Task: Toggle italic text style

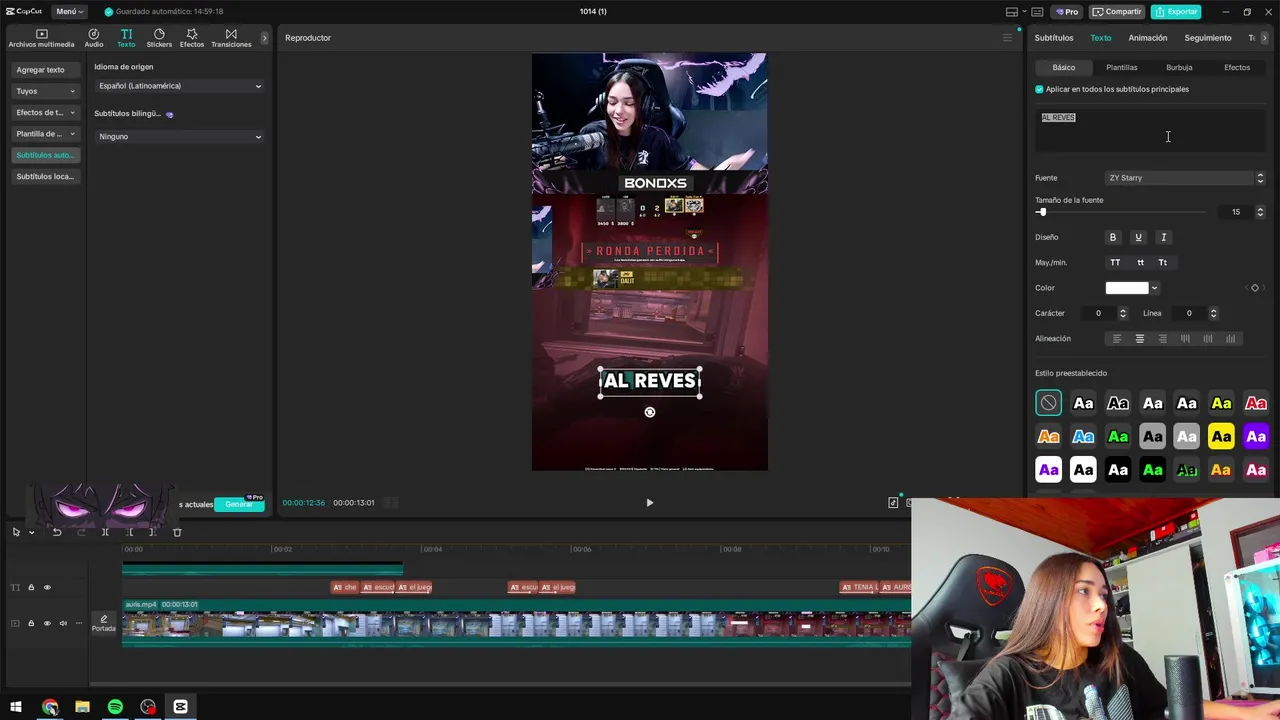Action: (x=1163, y=237)
